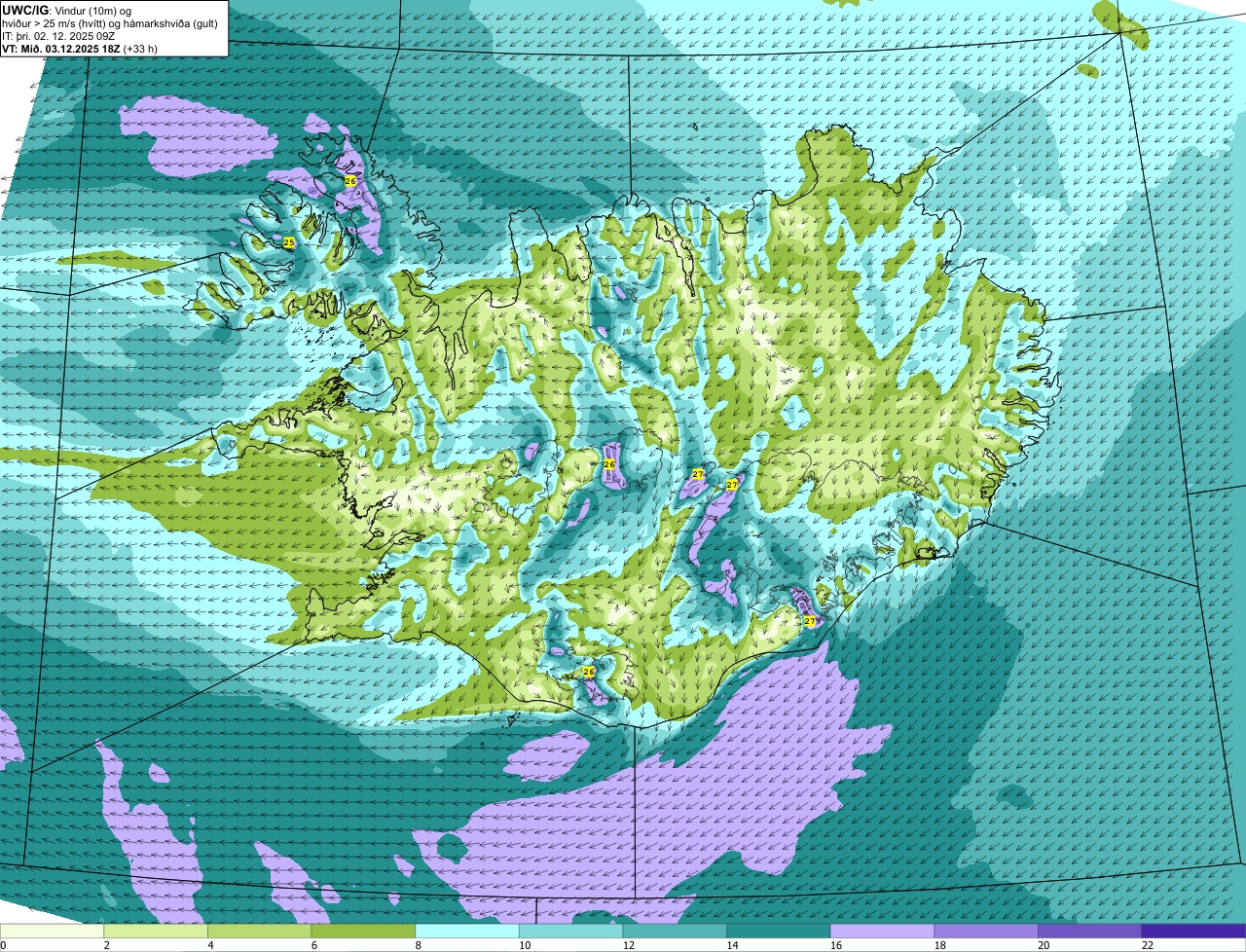
Task: Click the 2–4 m/s light green legend swatch
Action: (156, 931)
